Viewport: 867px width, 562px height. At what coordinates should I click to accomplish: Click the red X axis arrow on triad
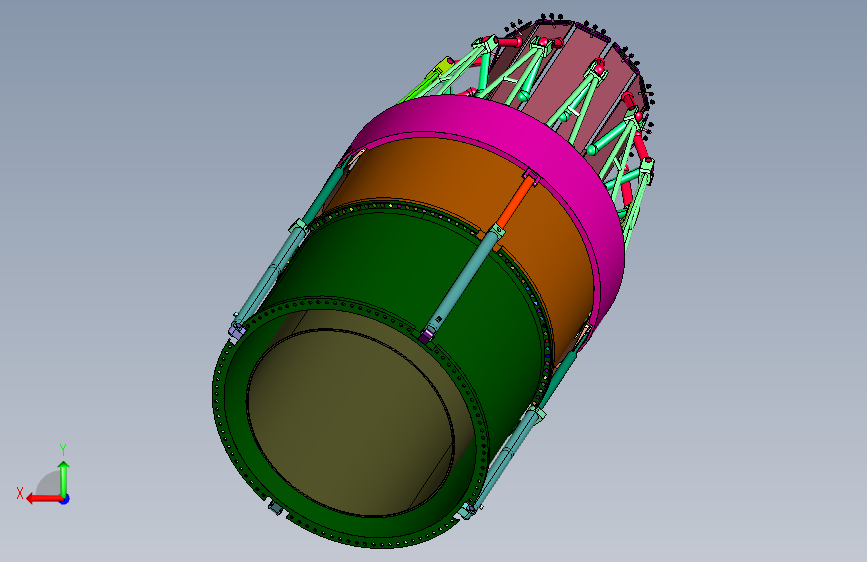(x=43, y=499)
